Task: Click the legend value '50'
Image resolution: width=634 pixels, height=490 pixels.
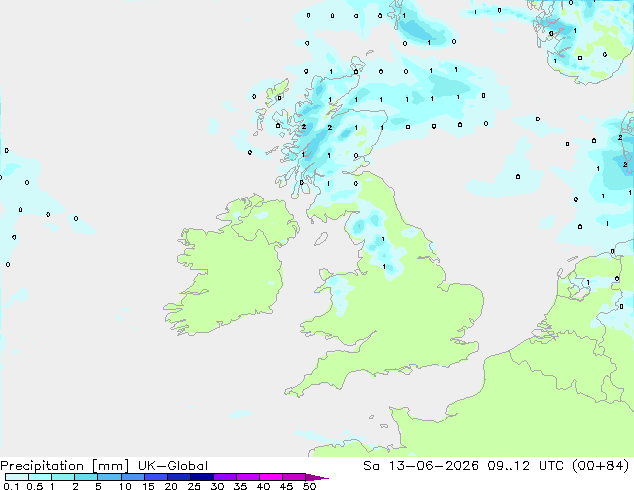Action: click(309, 486)
